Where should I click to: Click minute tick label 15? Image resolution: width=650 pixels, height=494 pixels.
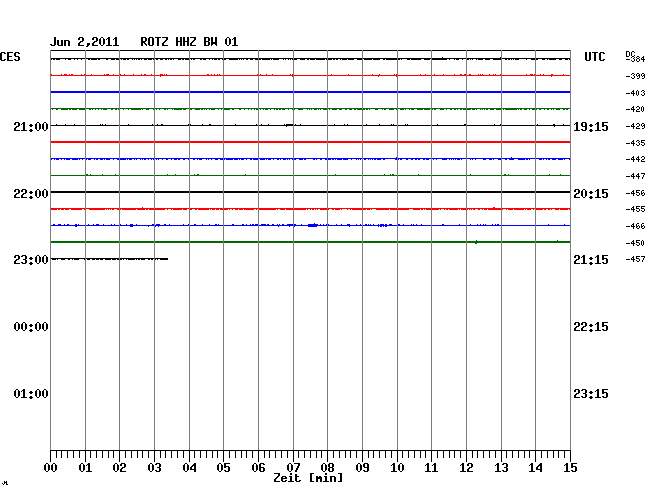pyautogui.click(x=570, y=467)
